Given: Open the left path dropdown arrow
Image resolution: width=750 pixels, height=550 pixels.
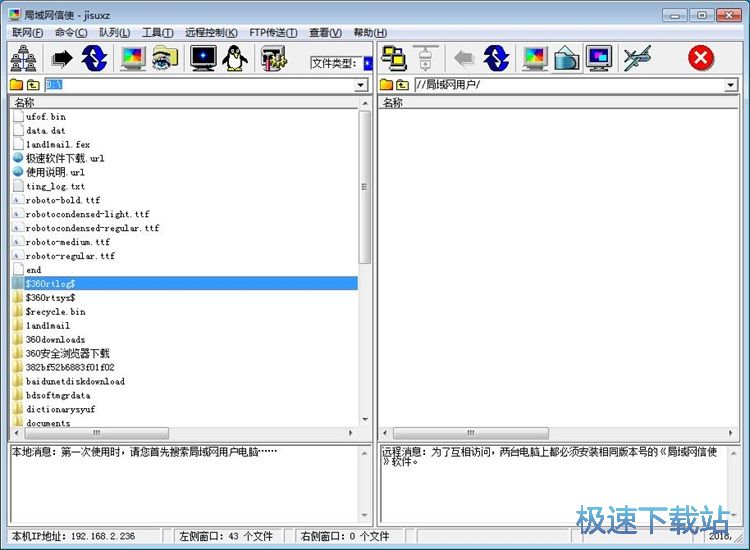Looking at the screenshot, I should tap(361, 85).
